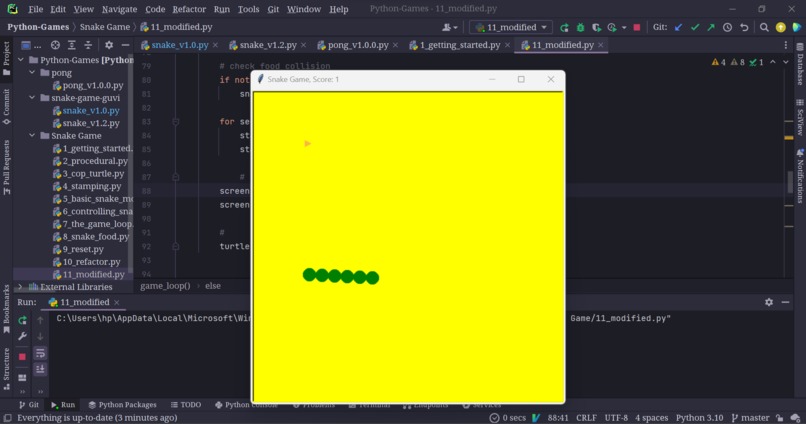Click UTF-8 encoding in status bar

point(616,418)
